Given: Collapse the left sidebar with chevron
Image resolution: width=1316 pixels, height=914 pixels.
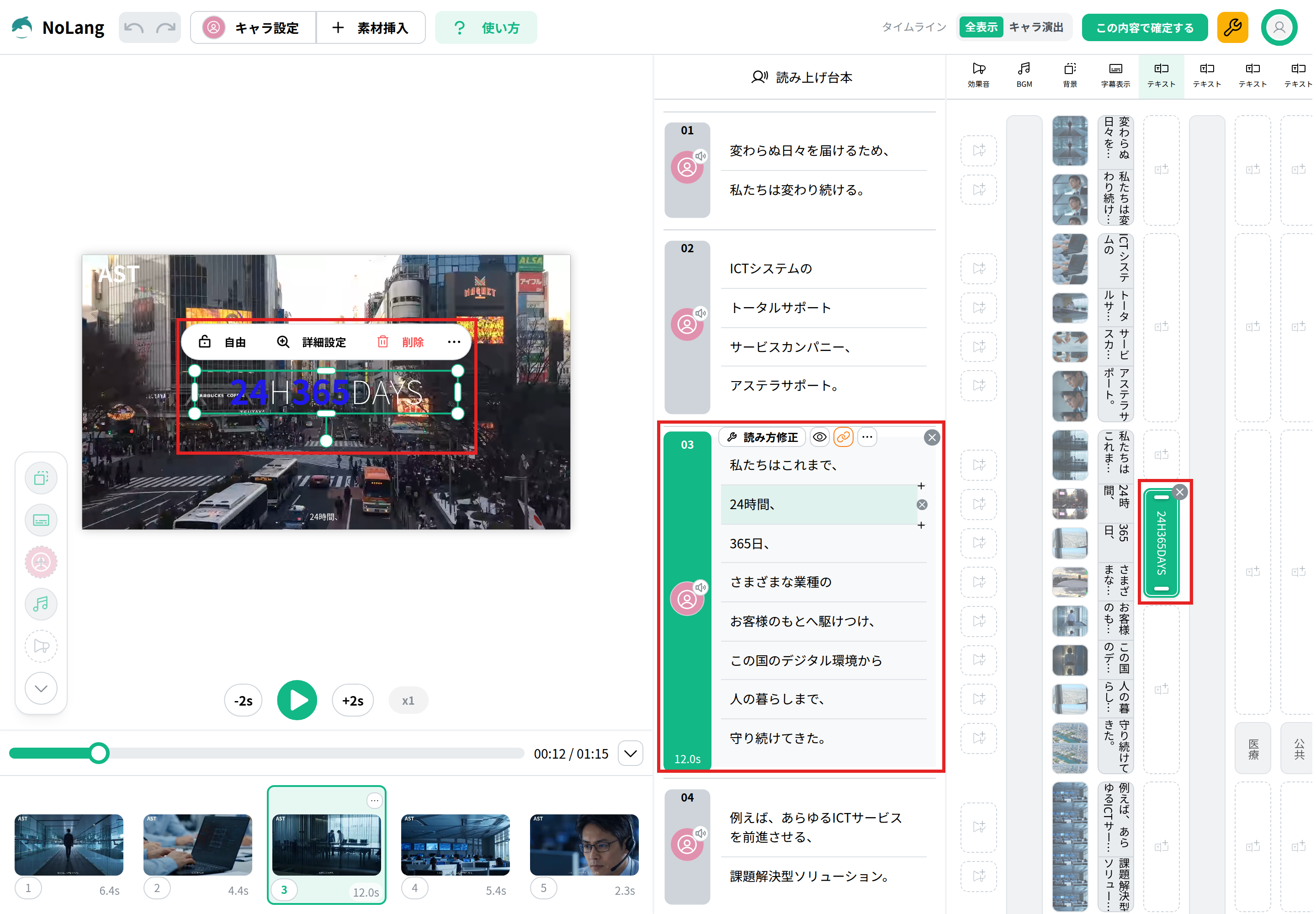Looking at the screenshot, I should click(41, 688).
